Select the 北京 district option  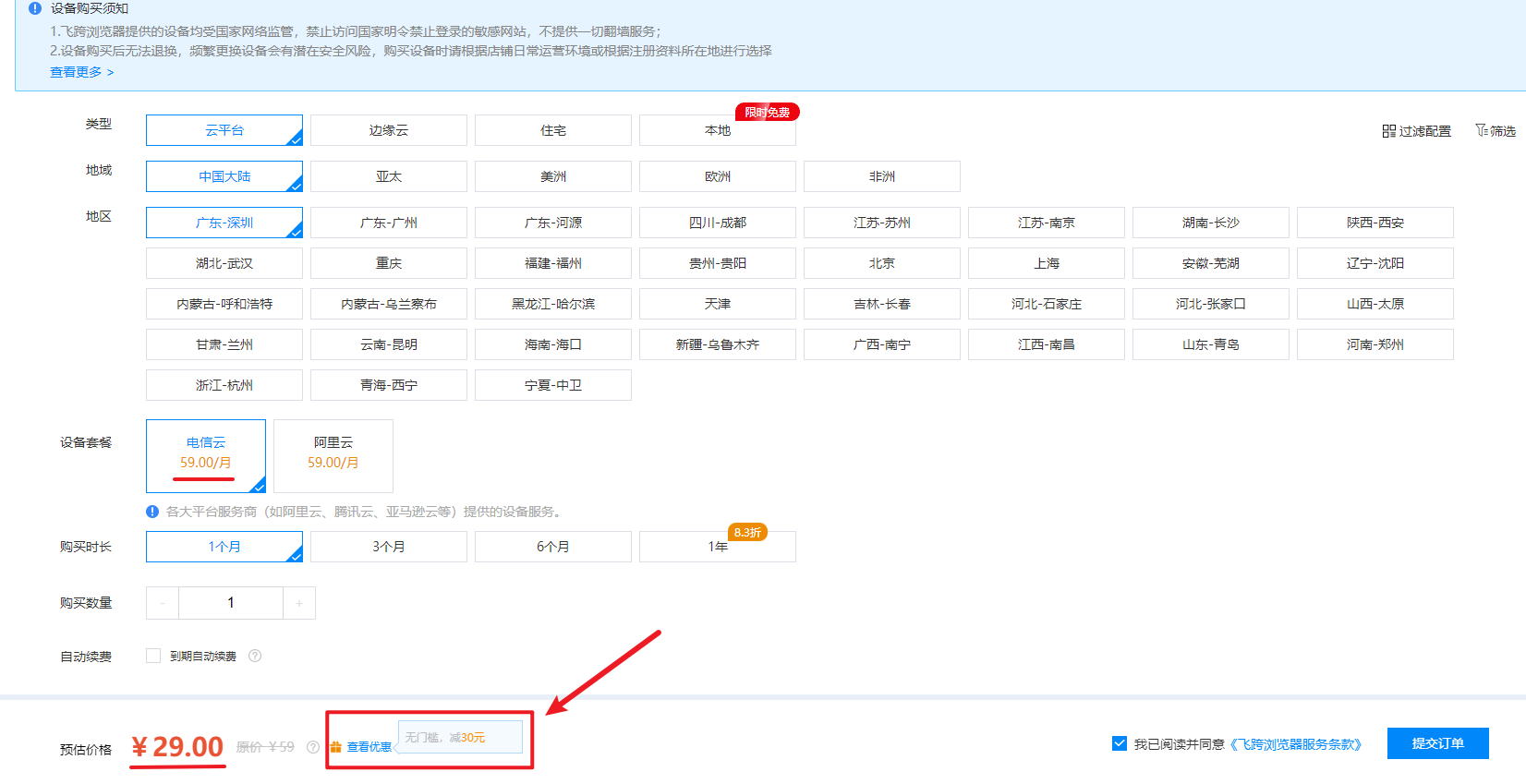(x=881, y=263)
